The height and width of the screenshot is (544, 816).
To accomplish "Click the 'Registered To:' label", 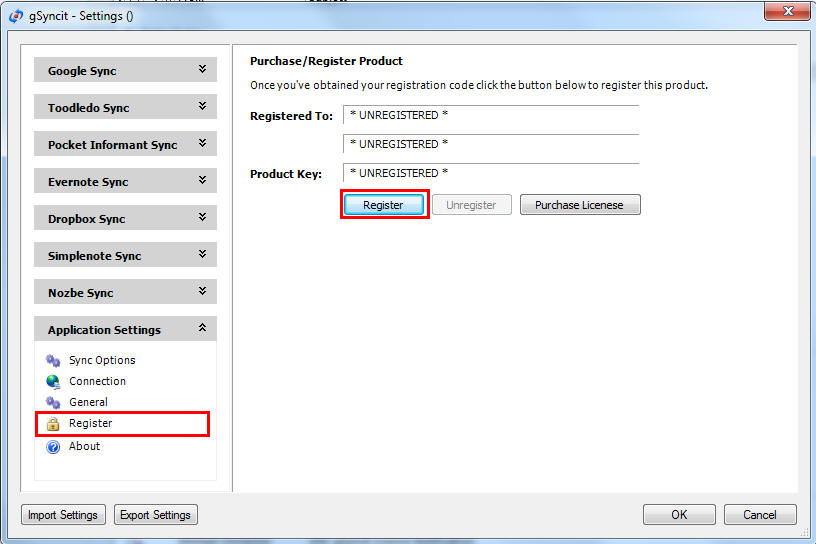I will (291, 116).
